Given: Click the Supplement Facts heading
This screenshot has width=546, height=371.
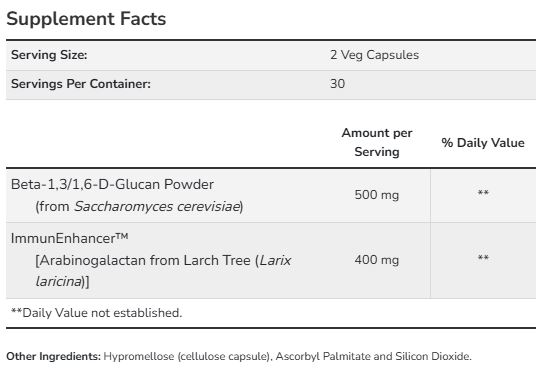Looking at the screenshot, I should pyautogui.click(x=86, y=19).
